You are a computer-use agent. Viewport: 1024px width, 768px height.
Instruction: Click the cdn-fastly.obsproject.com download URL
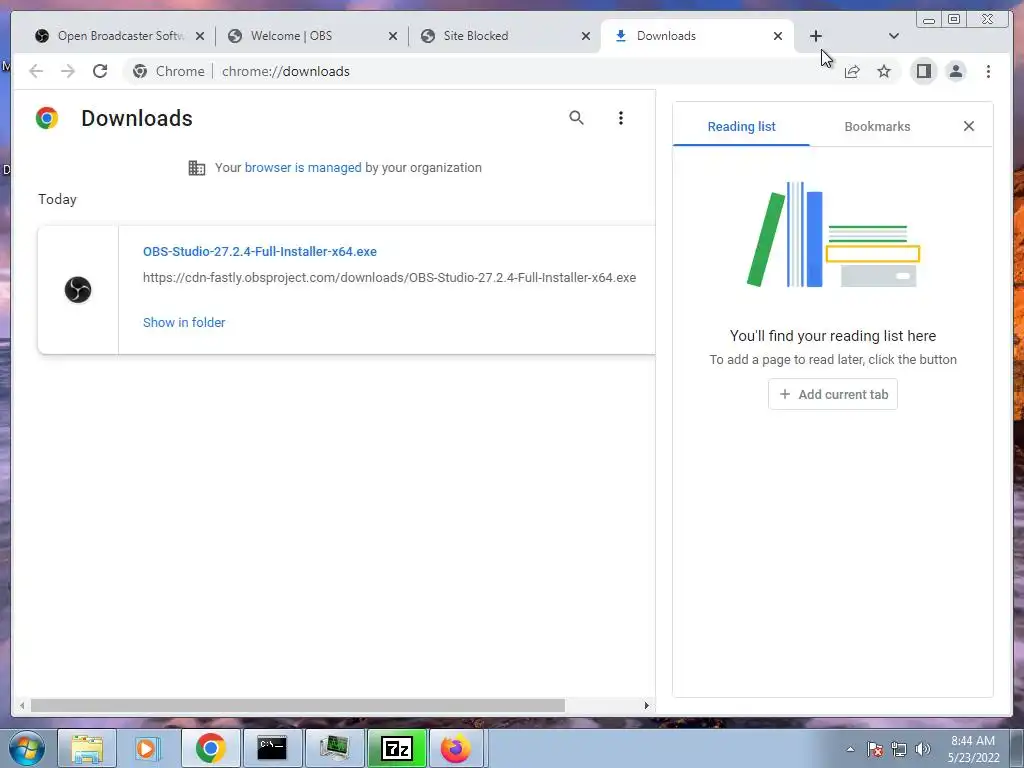[389, 278]
